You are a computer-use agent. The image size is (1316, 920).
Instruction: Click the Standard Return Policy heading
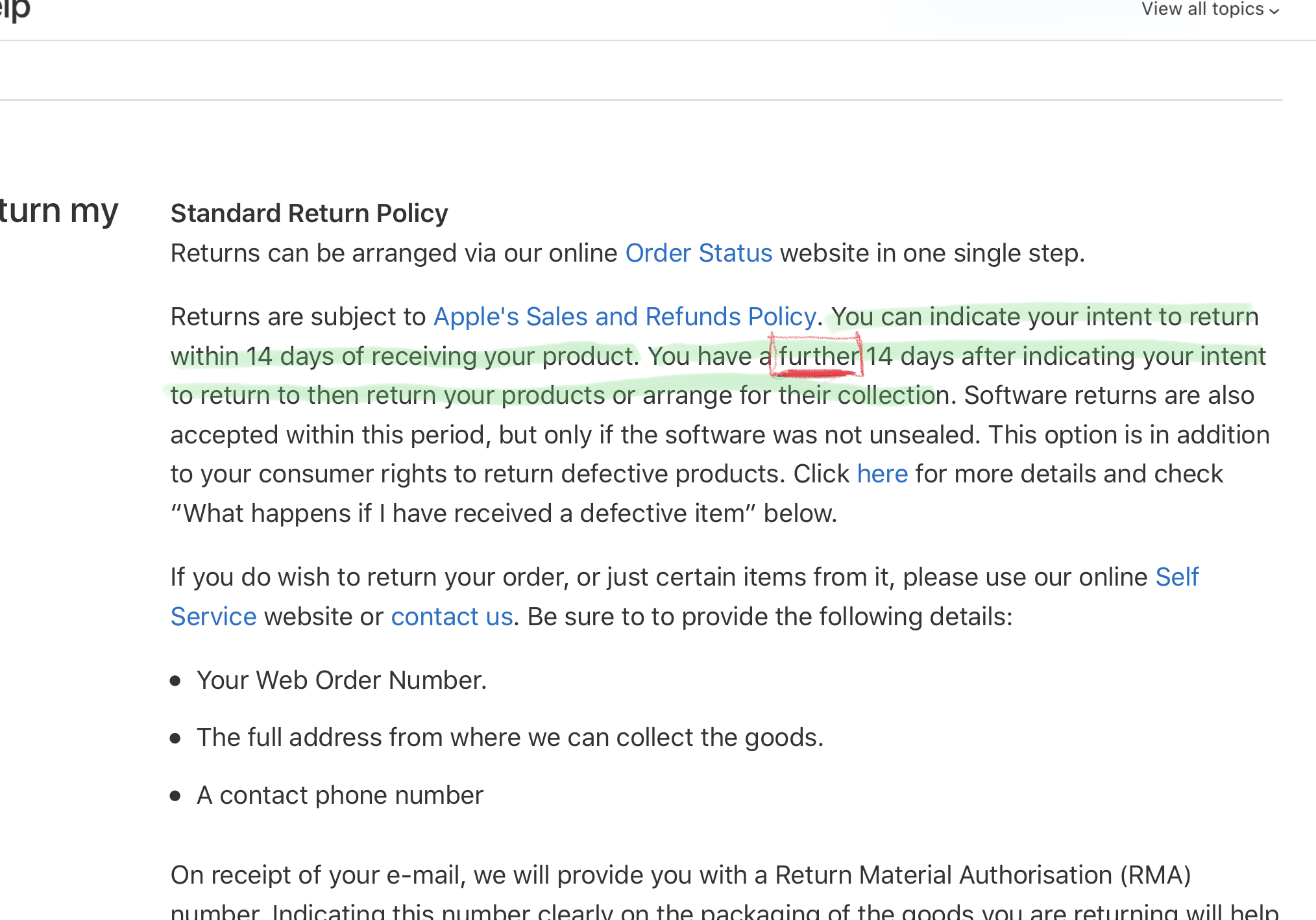310,214
